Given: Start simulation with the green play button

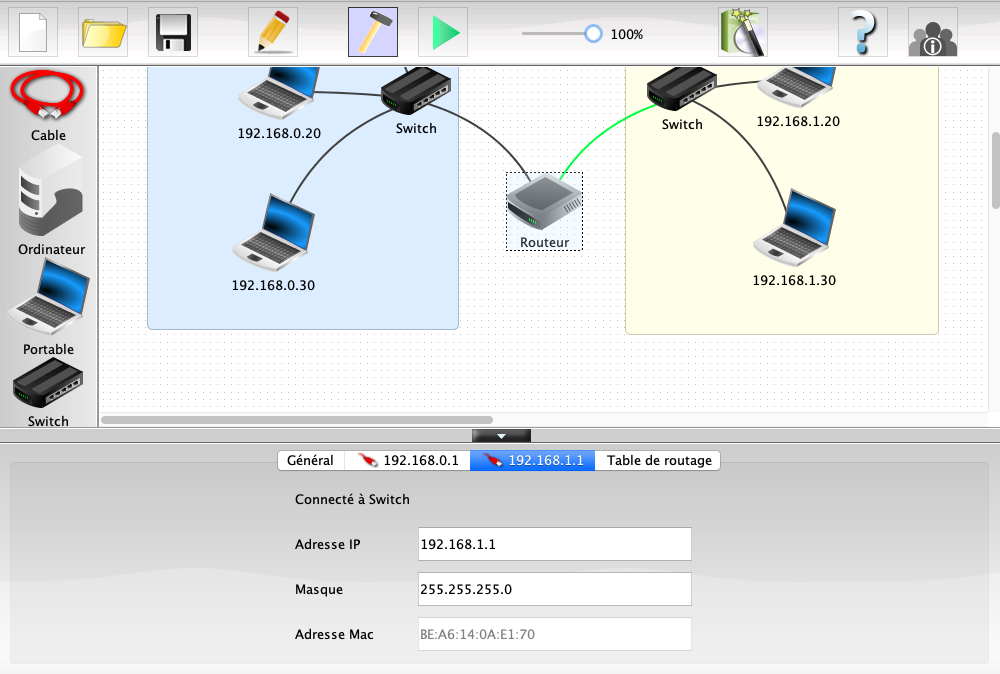Looking at the screenshot, I should [443, 32].
